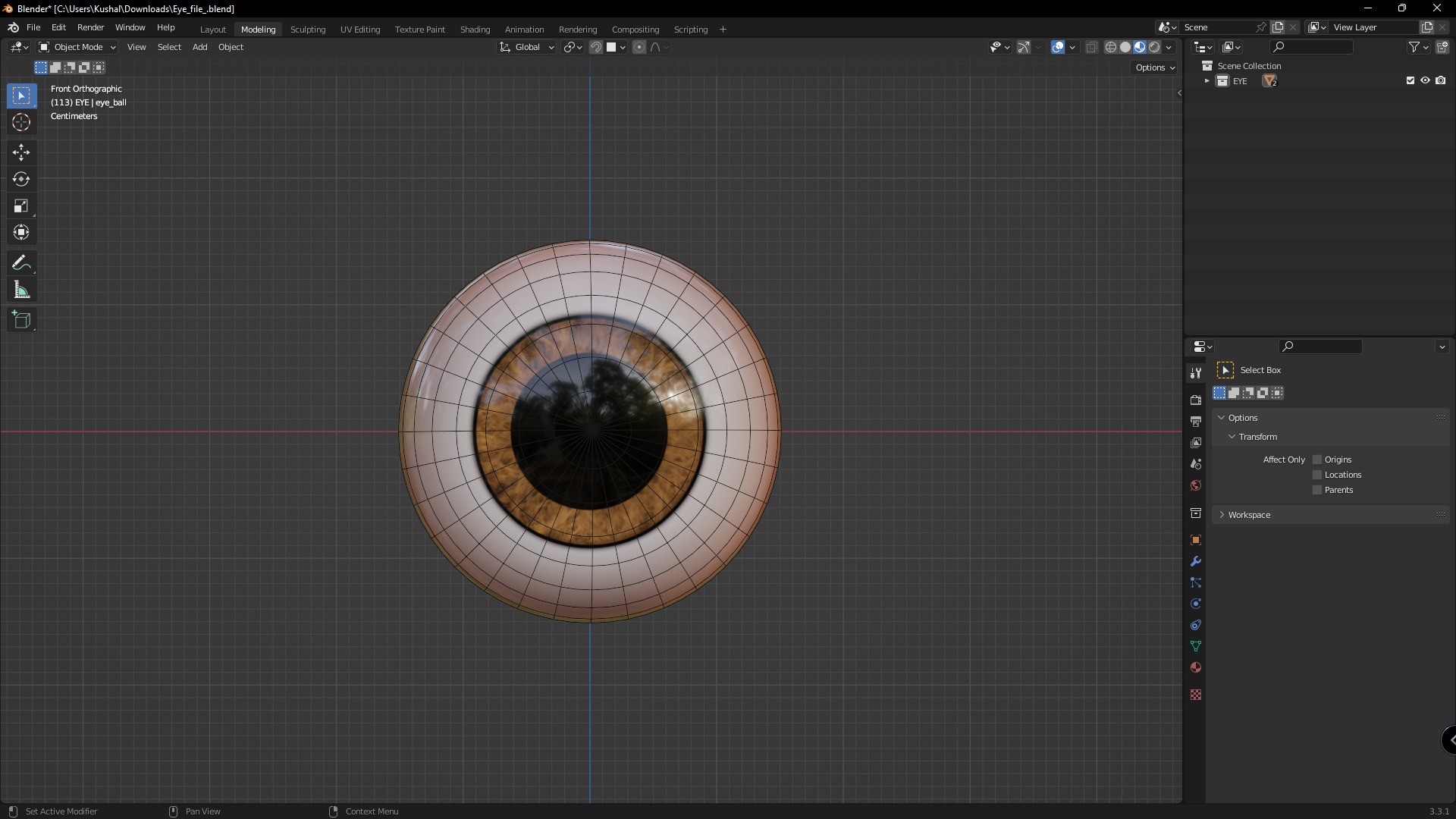
Task: Switch to the Sculpting workspace tab
Action: [308, 30]
